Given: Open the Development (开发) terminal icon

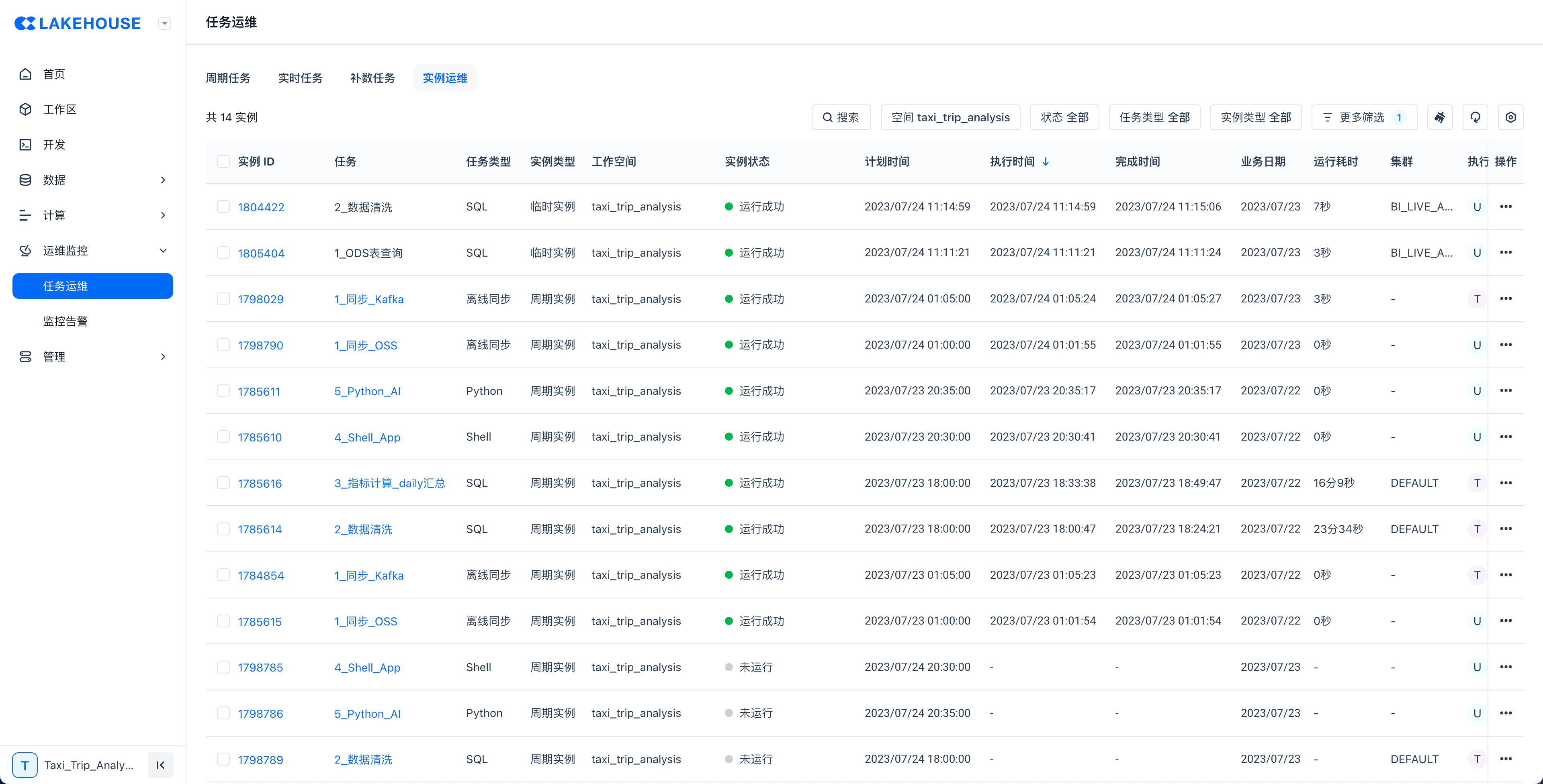Looking at the screenshot, I should click(x=25, y=145).
